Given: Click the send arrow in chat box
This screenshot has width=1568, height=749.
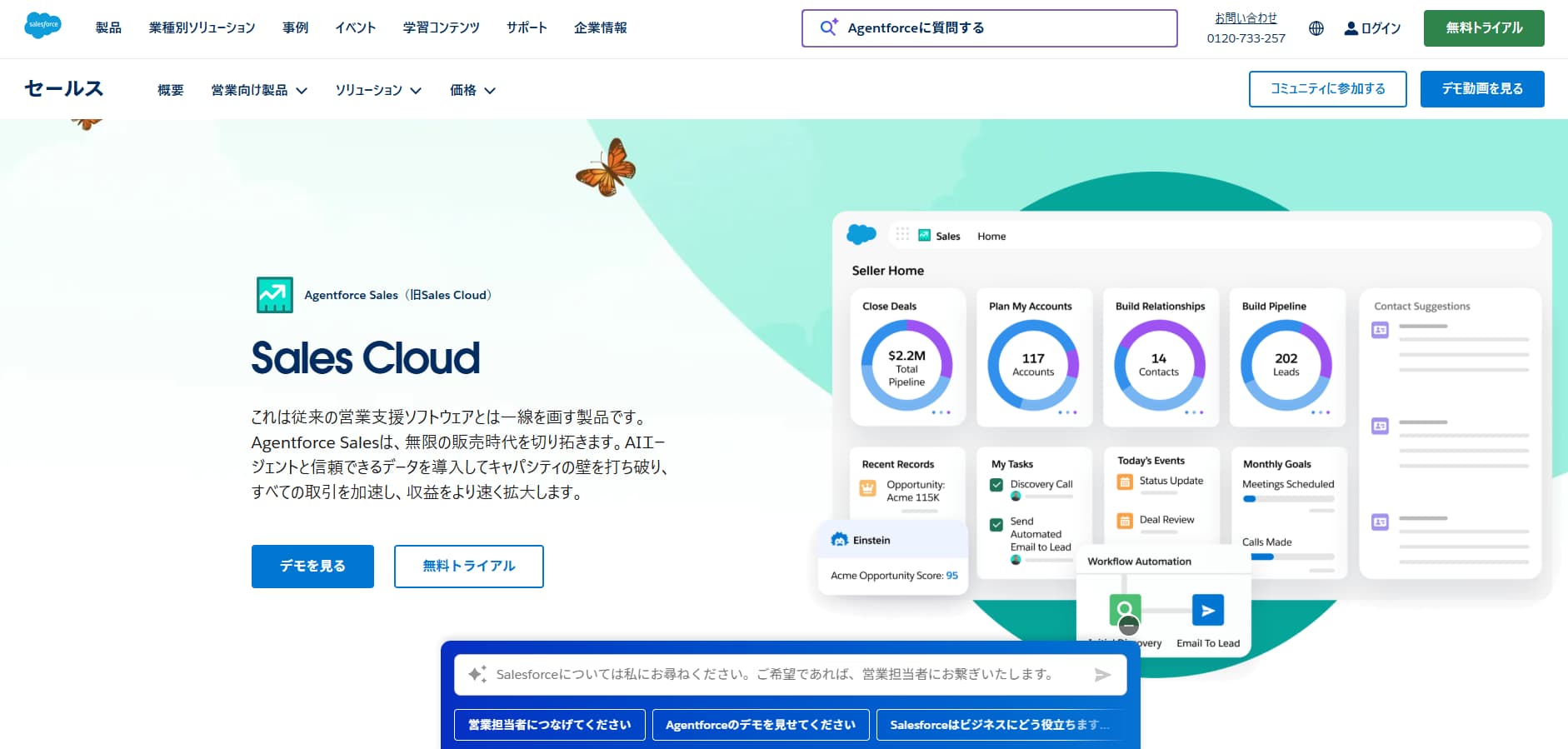Looking at the screenshot, I should [1102, 675].
